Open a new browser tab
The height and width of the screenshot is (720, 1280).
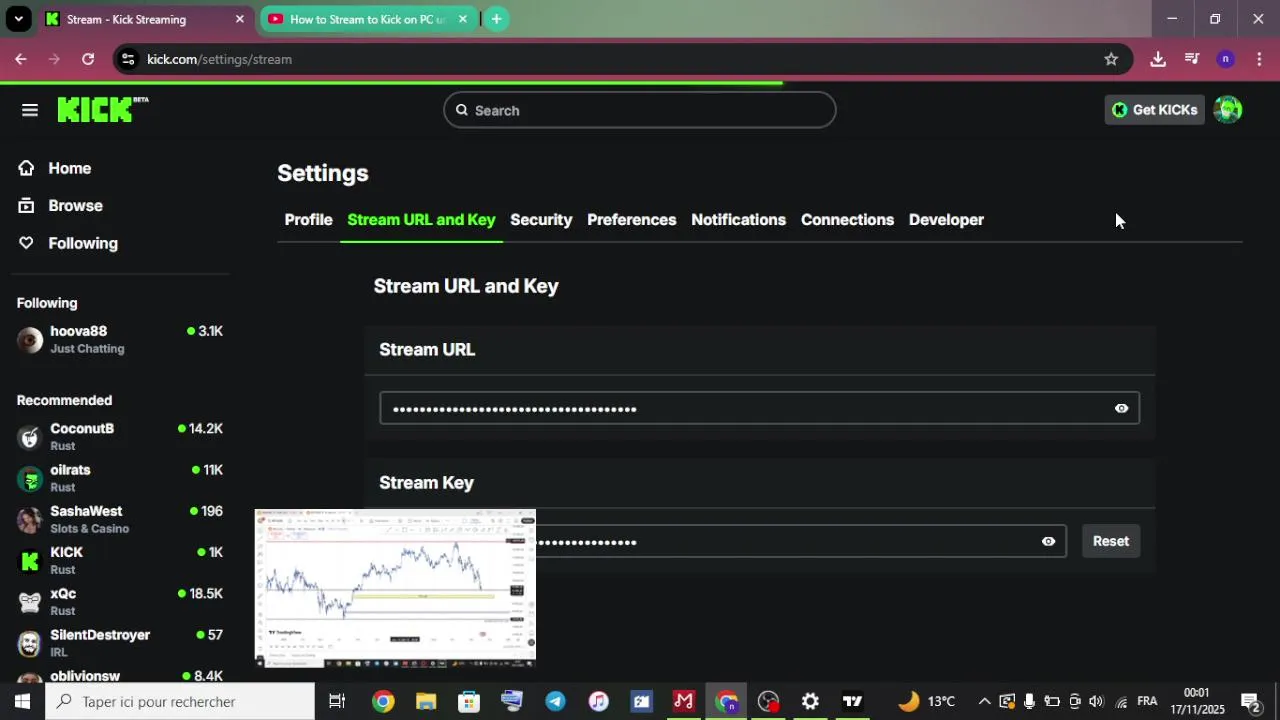coord(496,19)
